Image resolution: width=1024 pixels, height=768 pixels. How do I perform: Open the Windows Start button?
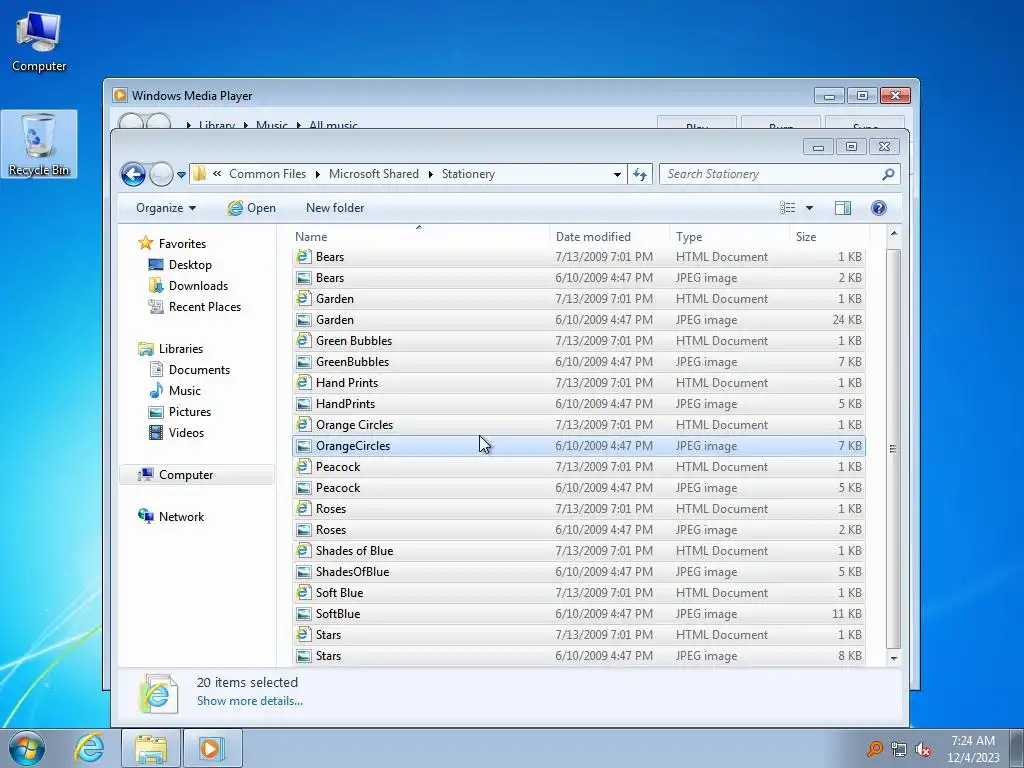pos(26,748)
